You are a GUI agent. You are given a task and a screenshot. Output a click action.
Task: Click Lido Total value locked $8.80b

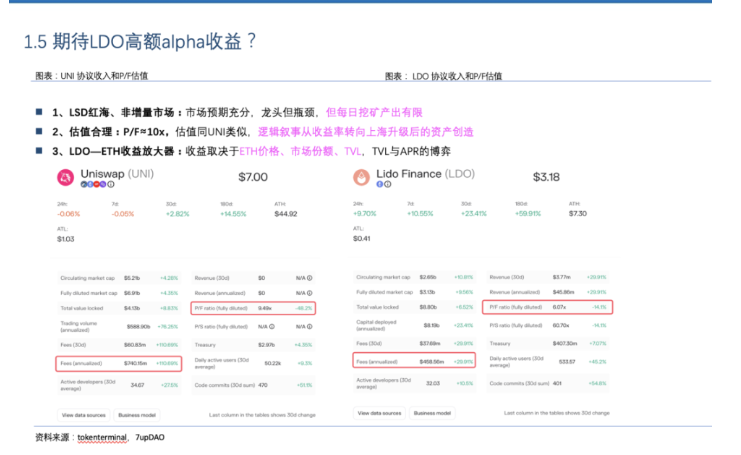(x=428, y=307)
